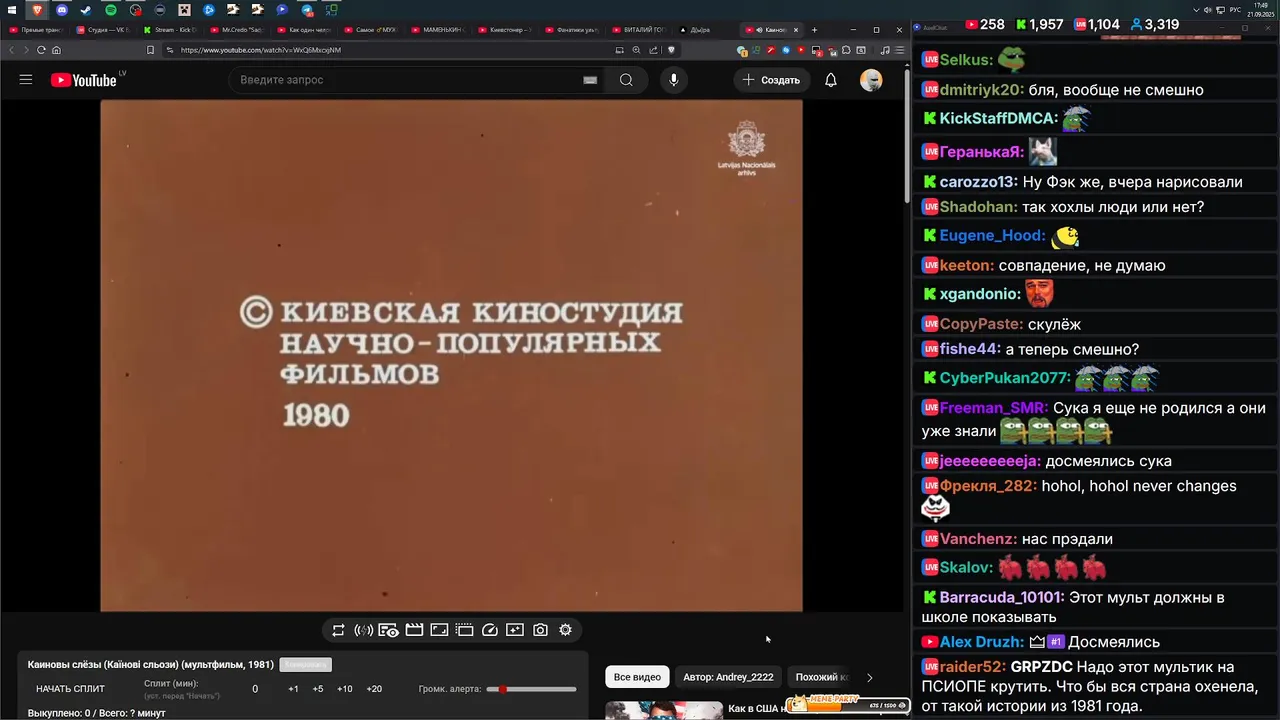The height and width of the screenshot is (720, 1280).
Task: Run search with the magnifier button
Action: 626,80
